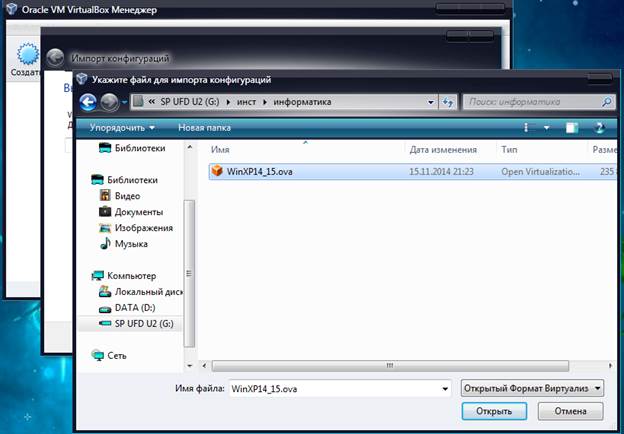Click the Сеть network icon

click(x=98, y=355)
